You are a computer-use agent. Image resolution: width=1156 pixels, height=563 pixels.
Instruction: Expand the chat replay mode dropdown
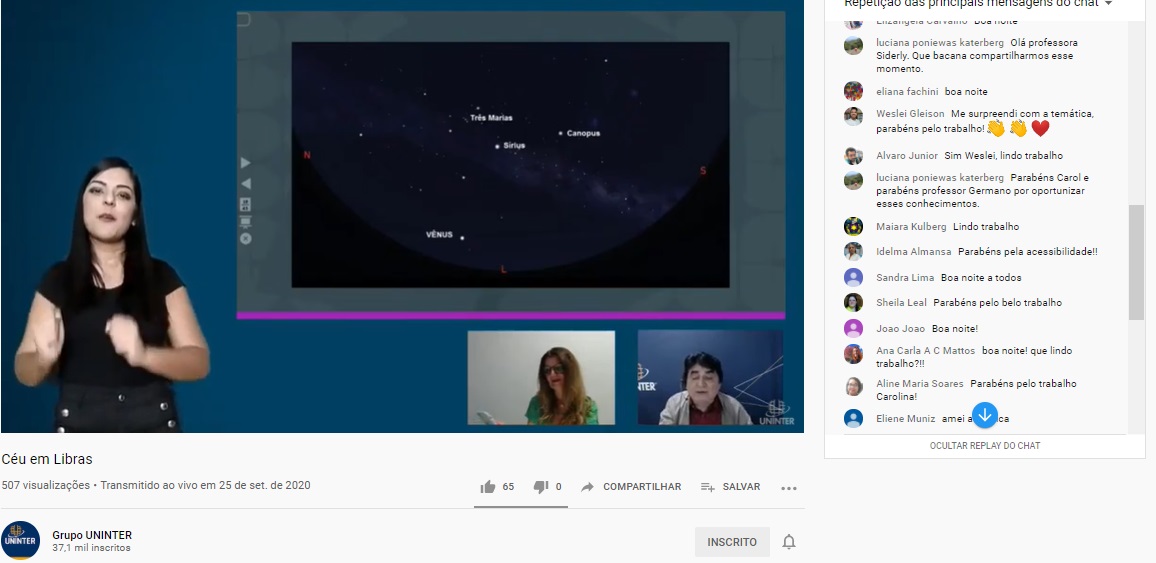(x=1108, y=4)
